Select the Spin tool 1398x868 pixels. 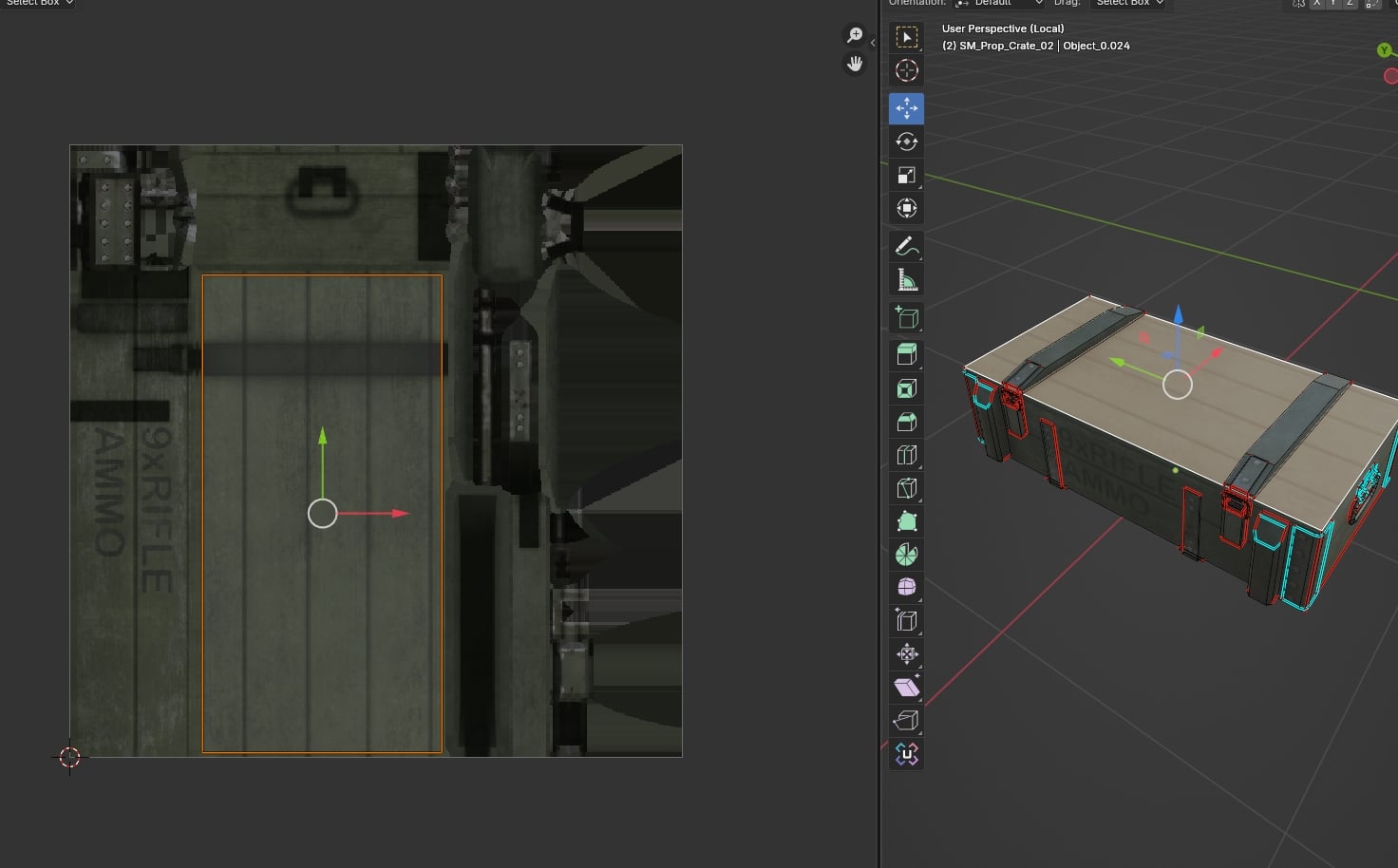click(906, 555)
